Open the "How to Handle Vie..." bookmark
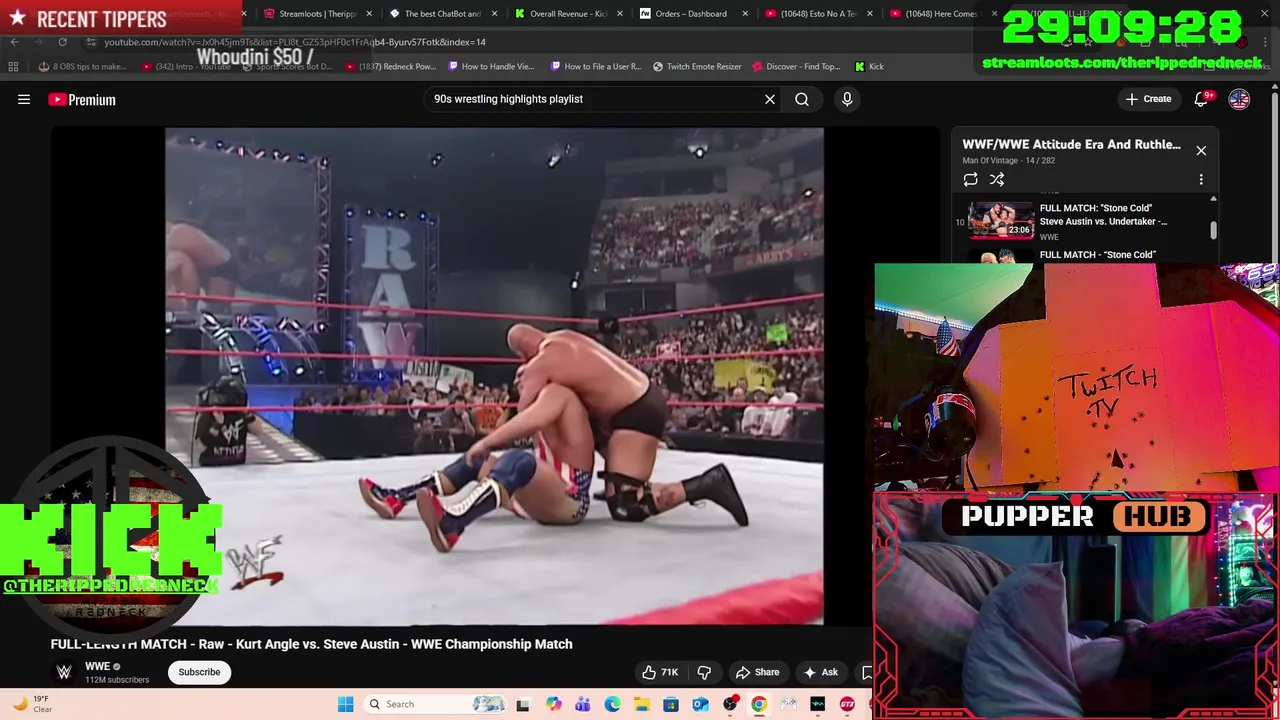 click(x=491, y=67)
